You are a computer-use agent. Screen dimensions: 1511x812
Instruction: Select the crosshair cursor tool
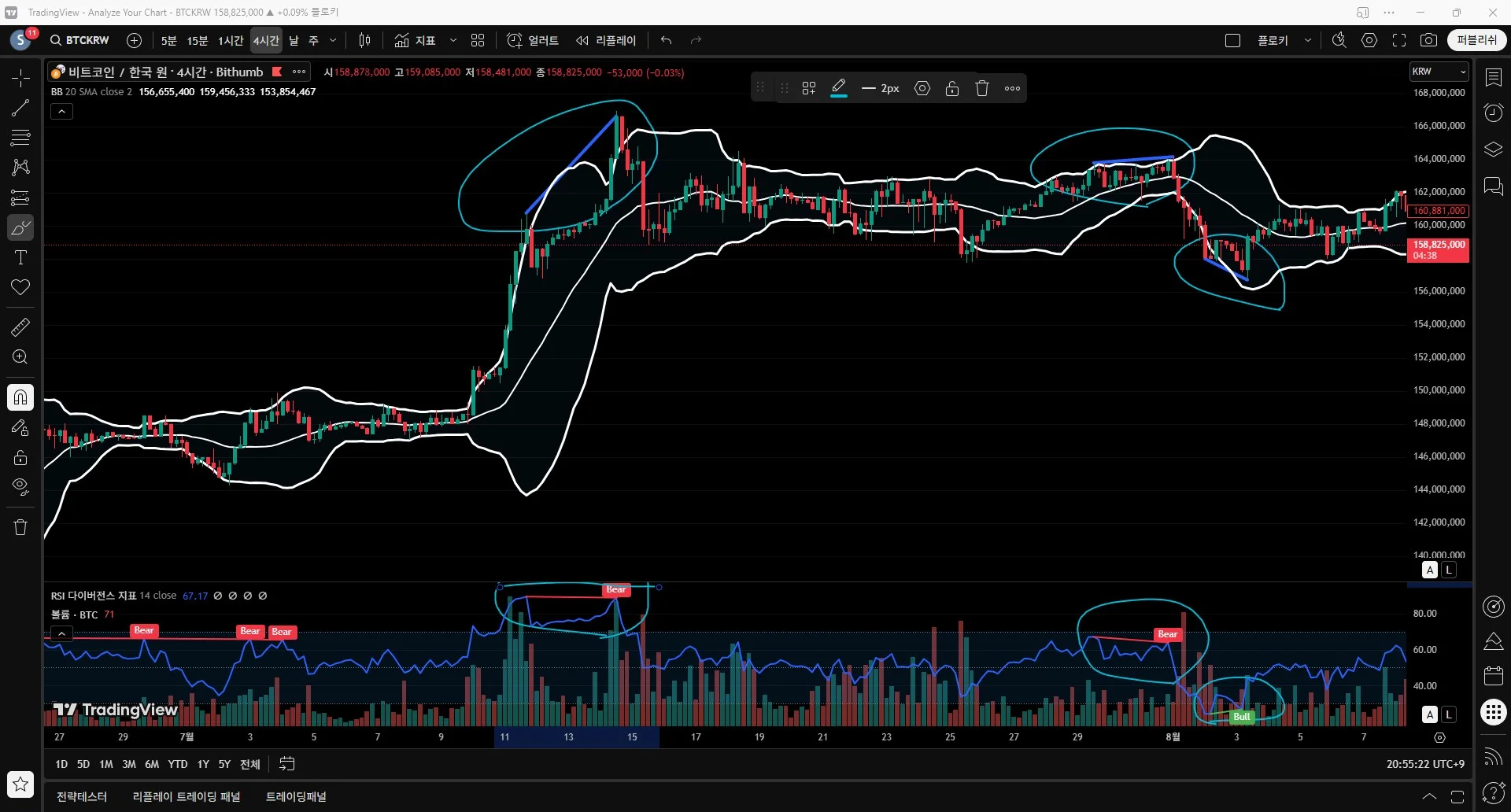(20, 77)
